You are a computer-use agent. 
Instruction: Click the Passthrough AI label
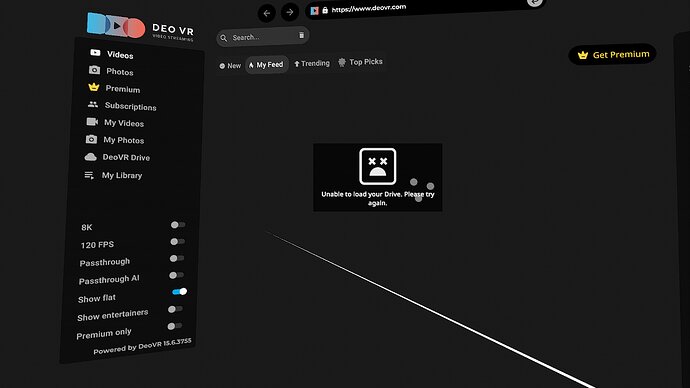pyautogui.click(x=109, y=279)
